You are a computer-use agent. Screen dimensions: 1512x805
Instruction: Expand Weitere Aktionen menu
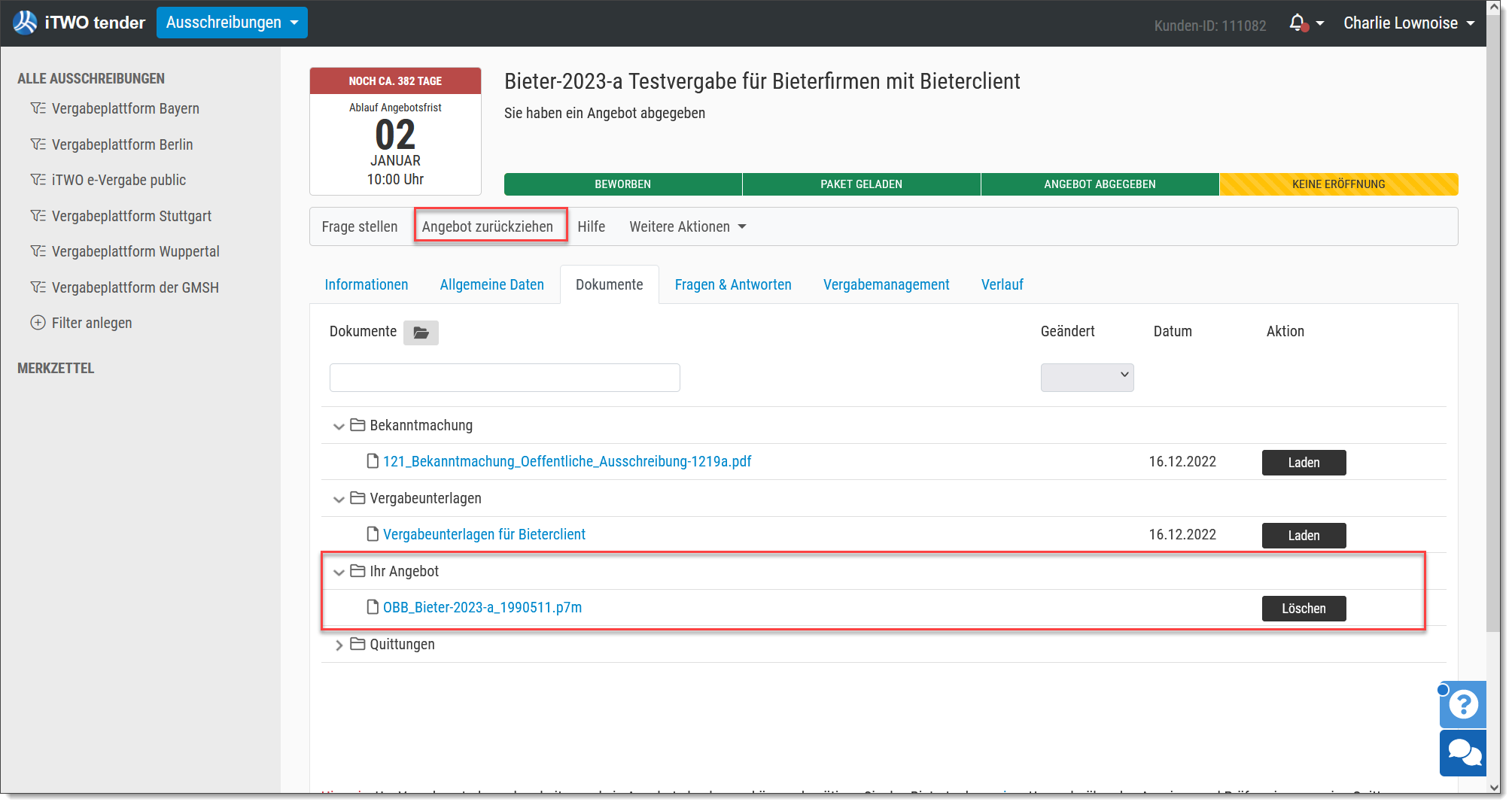coord(688,226)
